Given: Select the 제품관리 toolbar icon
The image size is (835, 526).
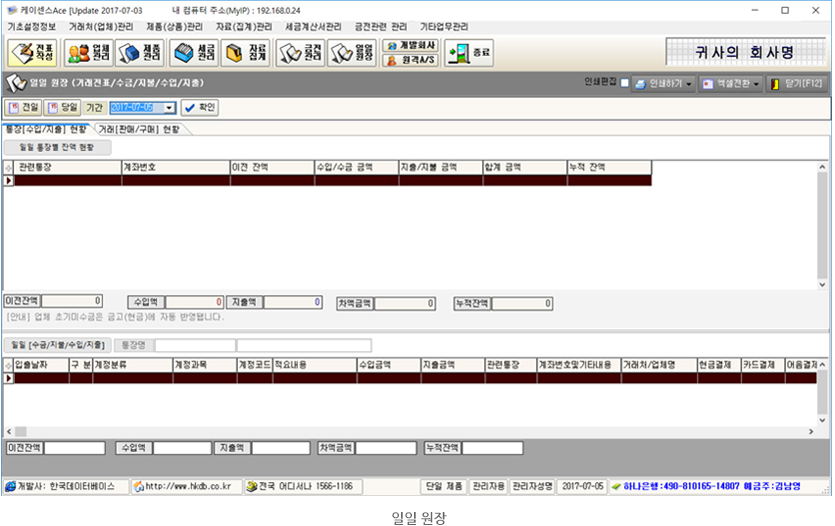Looking at the screenshot, I should click(x=140, y=53).
